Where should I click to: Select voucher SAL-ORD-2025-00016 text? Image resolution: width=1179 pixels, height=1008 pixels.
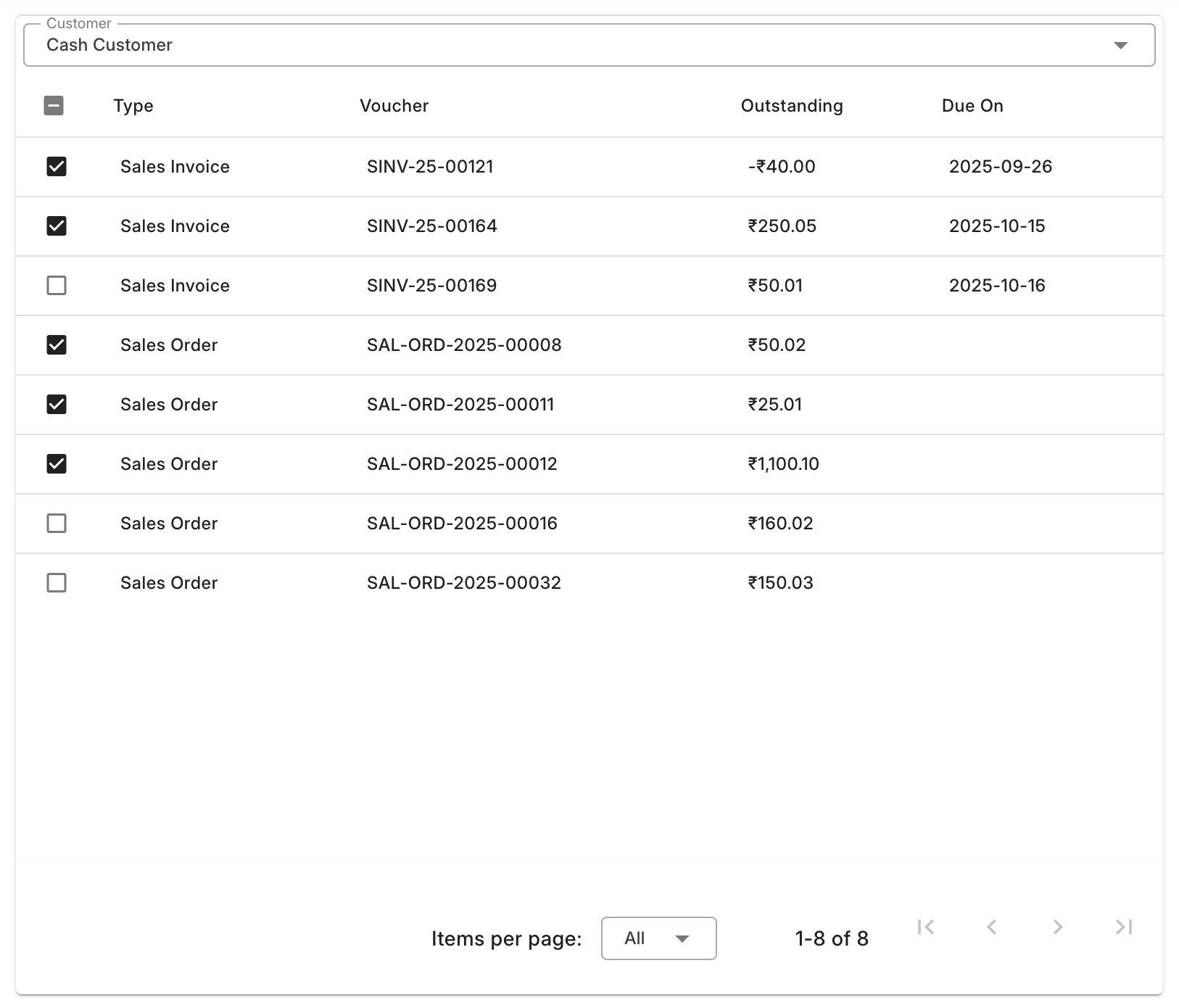tap(462, 524)
